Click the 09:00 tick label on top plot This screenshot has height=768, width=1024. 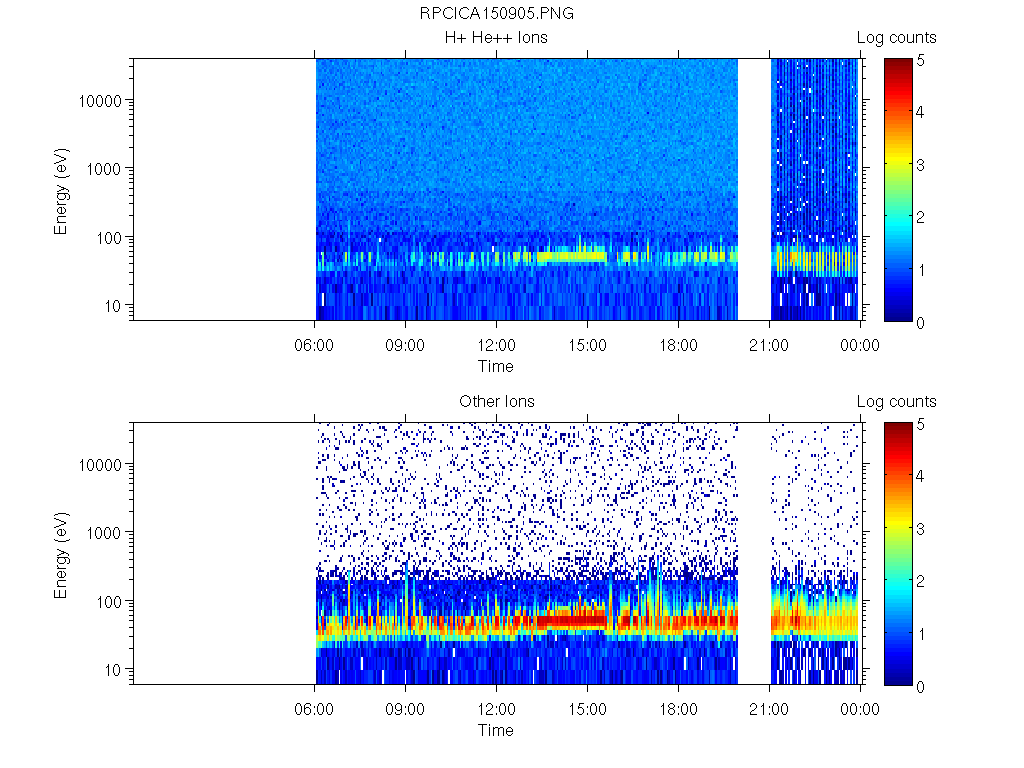[405, 345]
